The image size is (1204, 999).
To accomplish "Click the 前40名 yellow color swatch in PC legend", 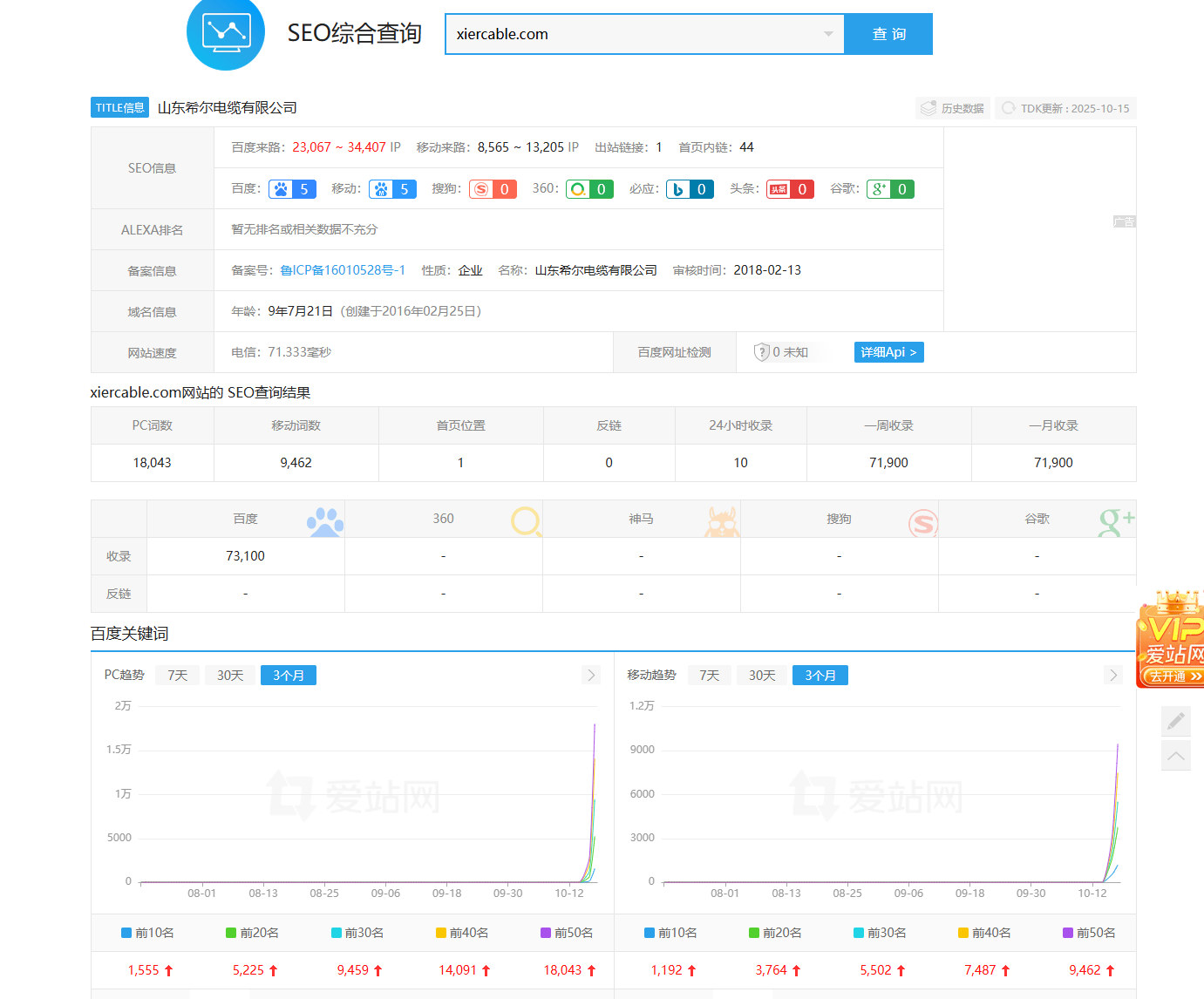I will point(441,933).
